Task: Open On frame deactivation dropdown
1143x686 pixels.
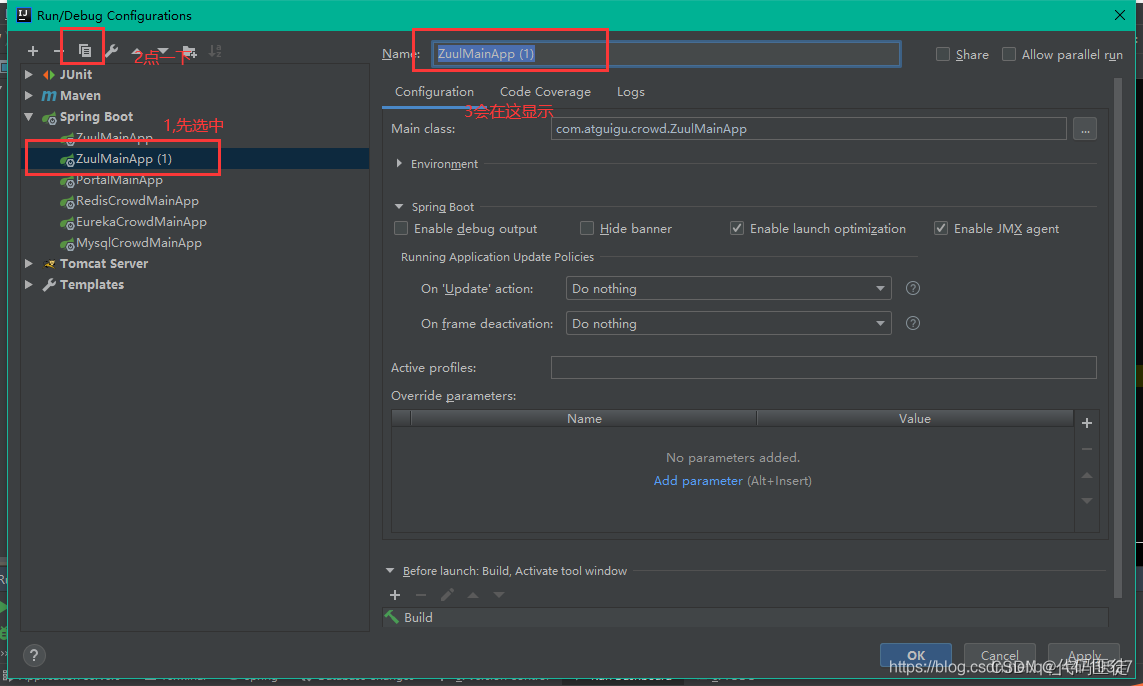Action: pyautogui.click(x=728, y=323)
